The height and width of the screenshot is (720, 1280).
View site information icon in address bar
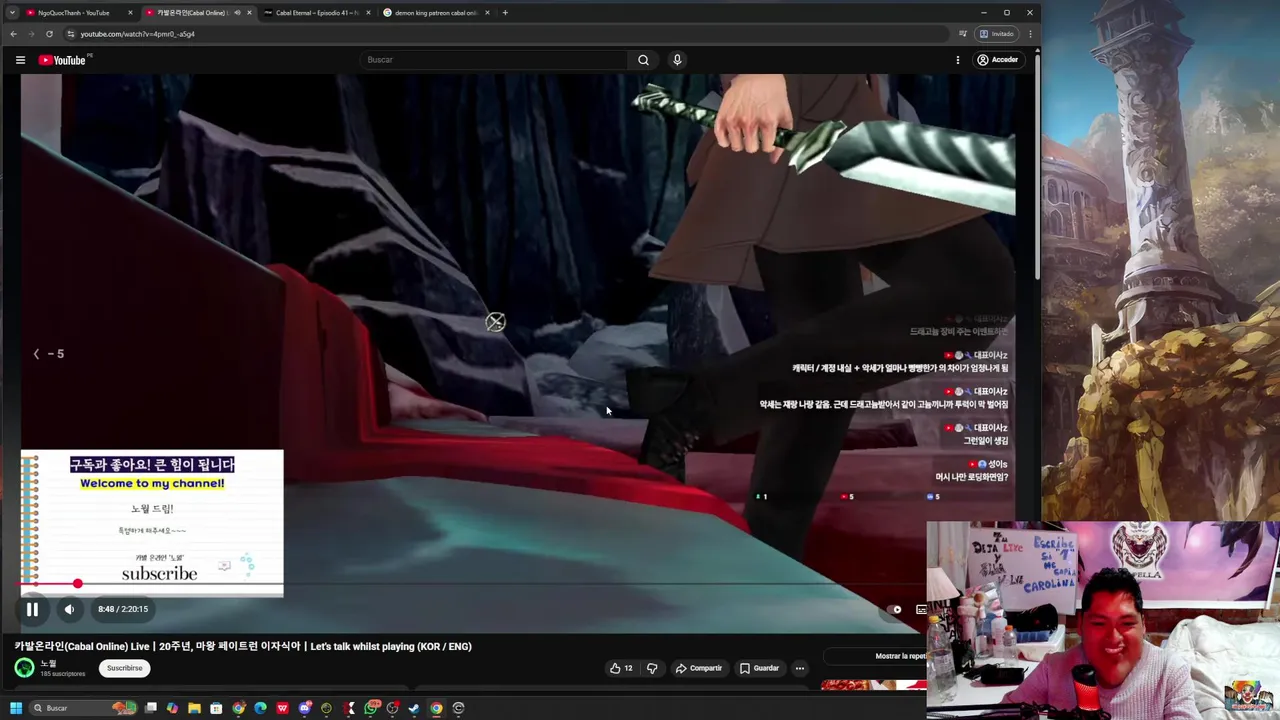pos(70,34)
